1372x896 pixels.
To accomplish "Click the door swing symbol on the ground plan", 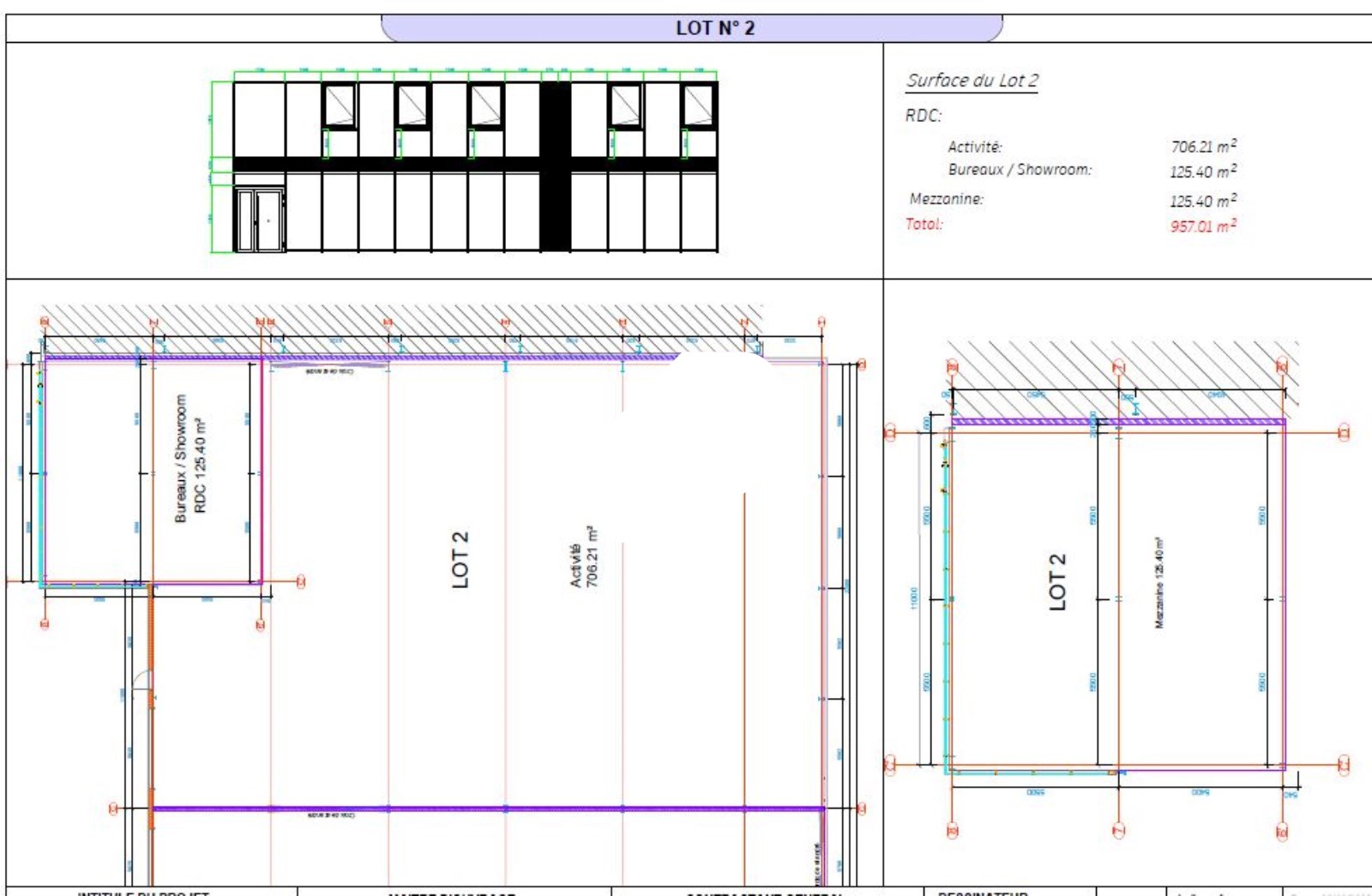I will coord(141,680).
